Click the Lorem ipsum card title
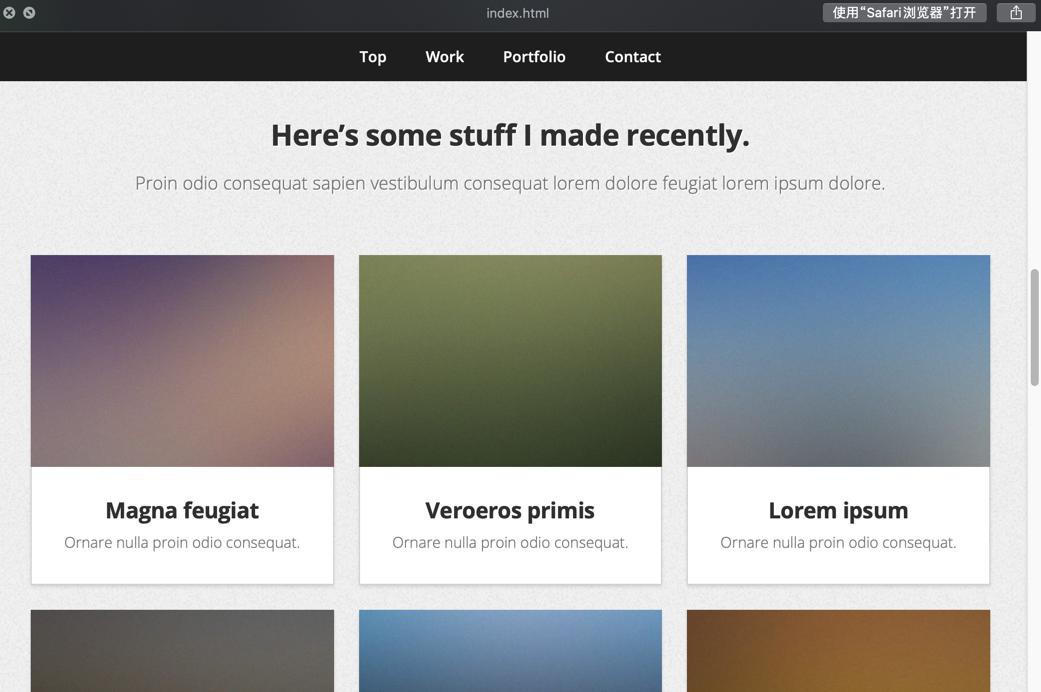This screenshot has height=692, width=1041. click(838, 510)
